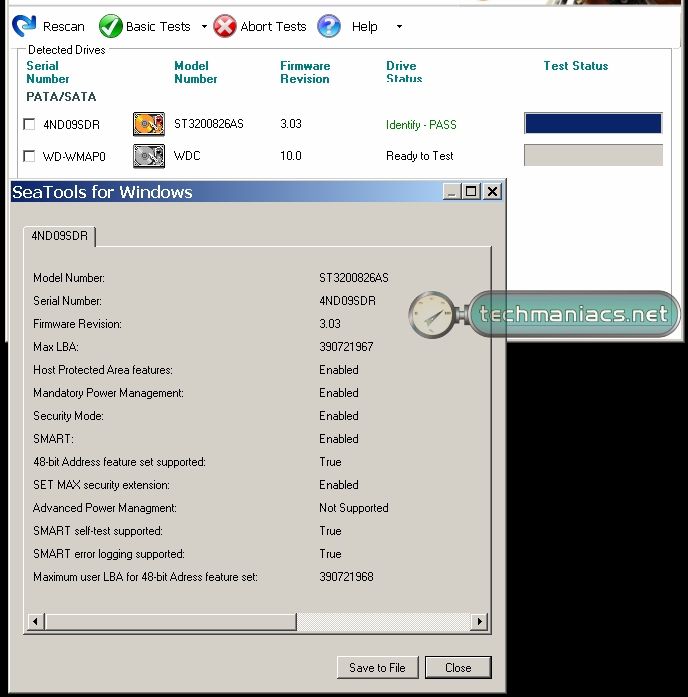Click the horizontal scrollbar thumb
This screenshot has height=697, width=688.
pos(171,621)
